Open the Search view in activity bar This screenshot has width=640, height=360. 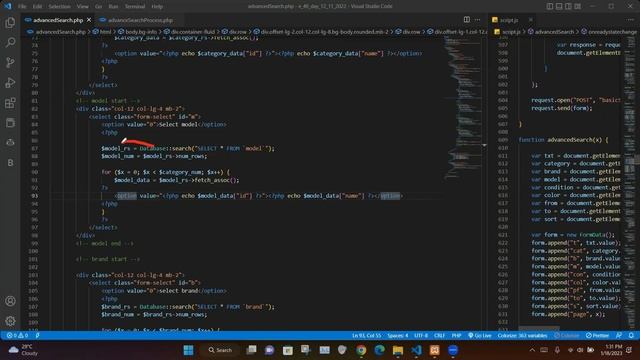coord(10,42)
